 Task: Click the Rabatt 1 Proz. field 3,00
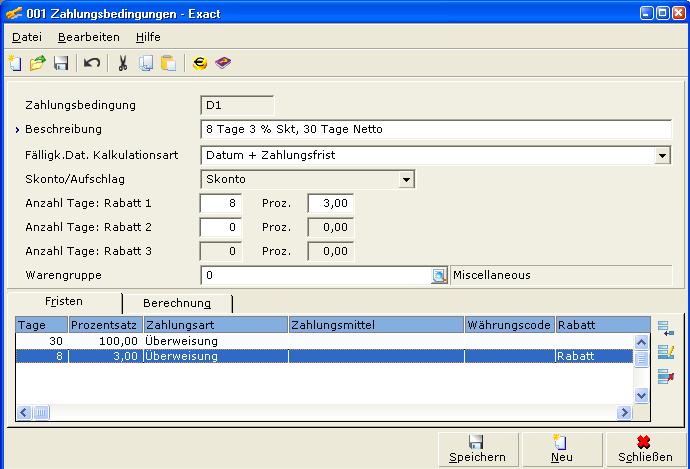pos(330,204)
